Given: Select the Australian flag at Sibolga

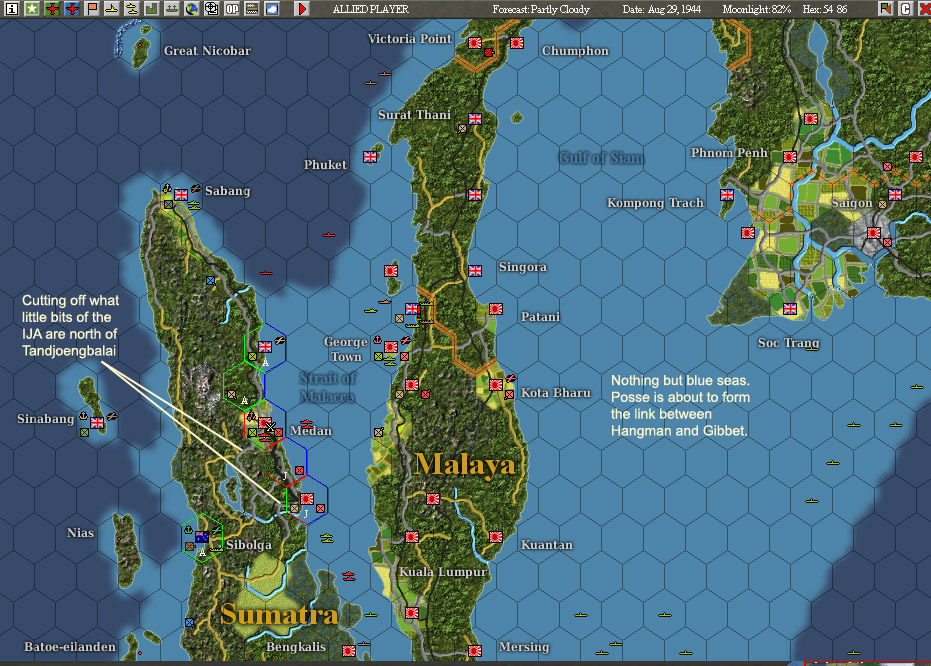Looking at the screenshot, I should click(202, 537).
